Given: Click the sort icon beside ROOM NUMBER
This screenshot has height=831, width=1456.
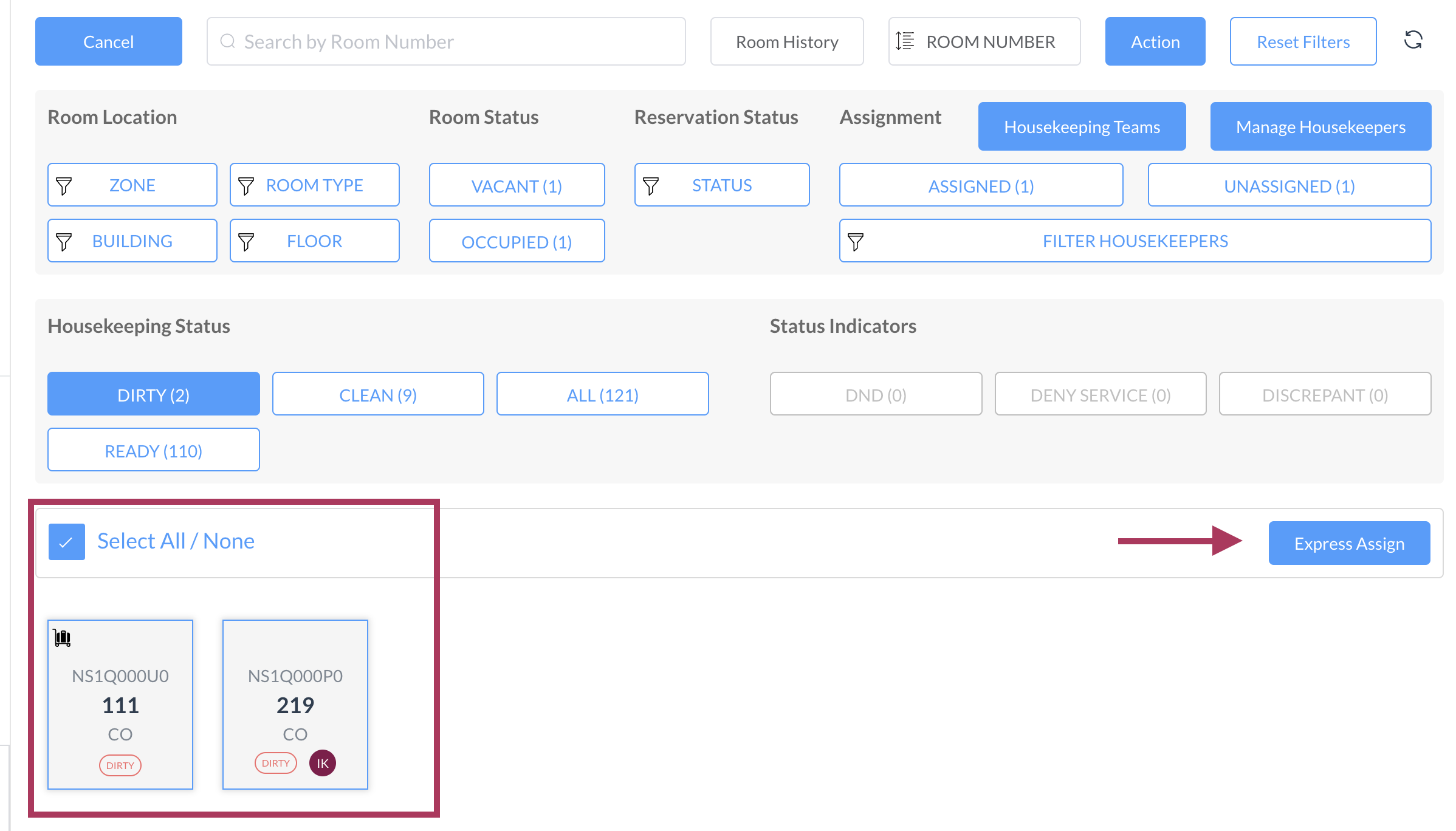Looking at the screenshot, I should point(905,41).
